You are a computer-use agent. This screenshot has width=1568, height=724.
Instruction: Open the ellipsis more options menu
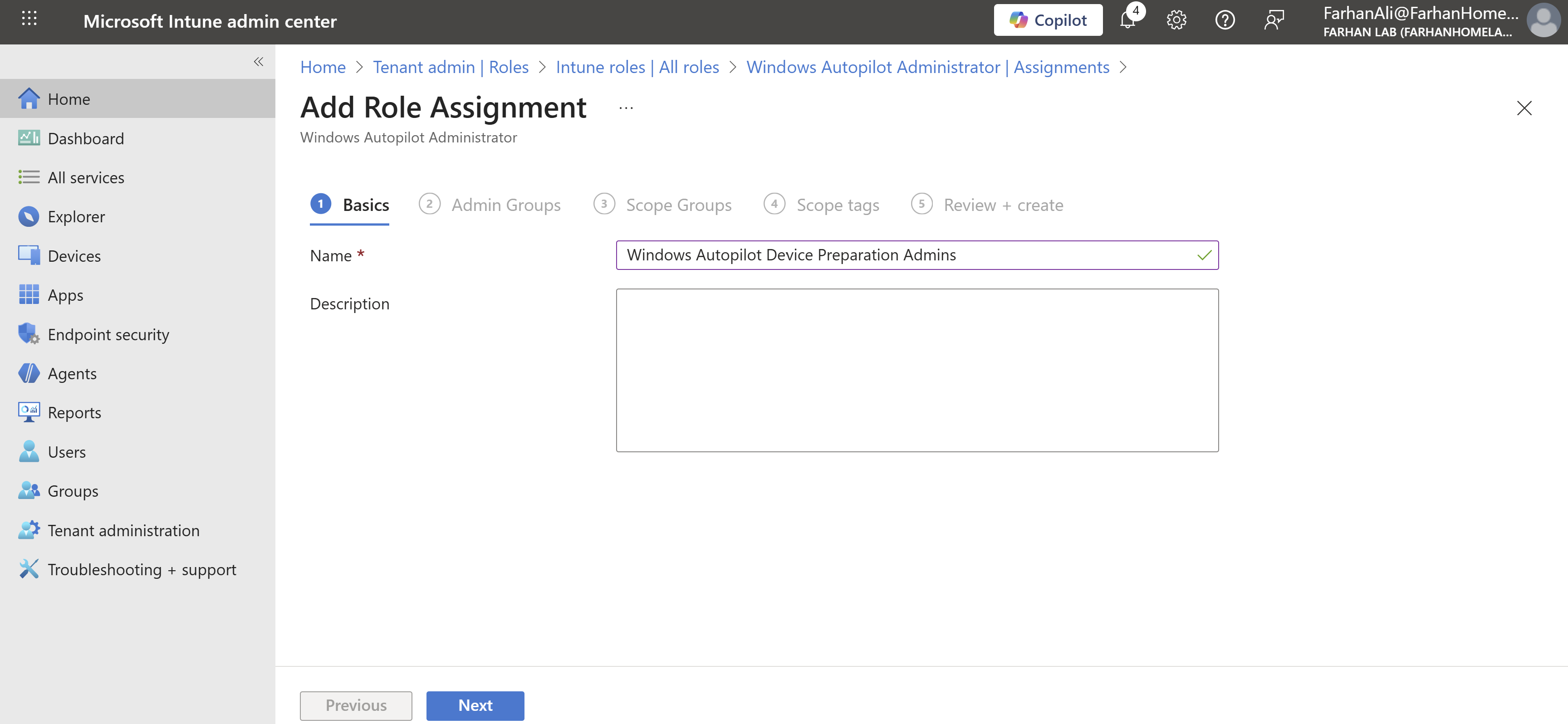[x=626, y=108]
